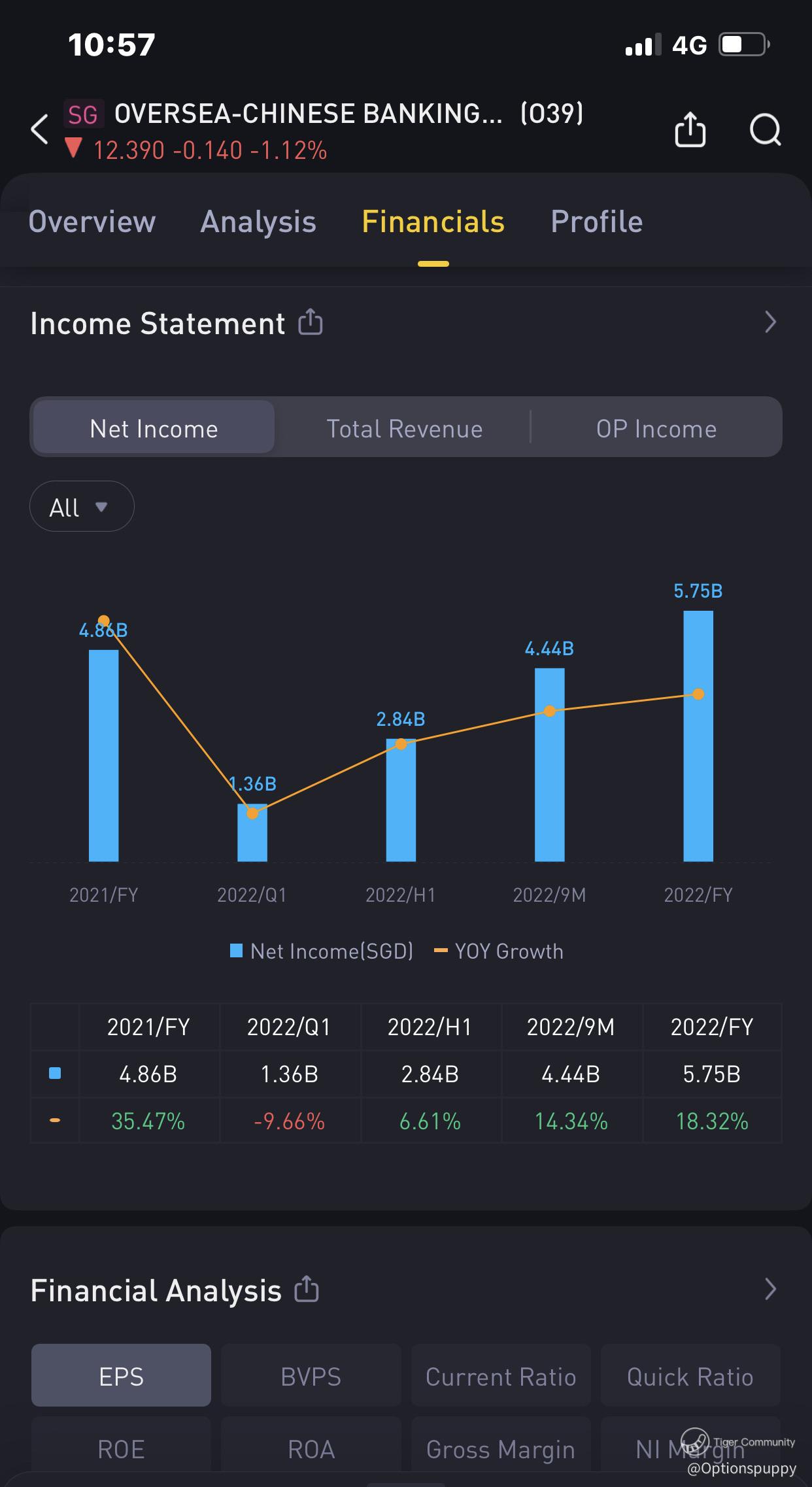Tap the 2022/FY bar in chart
The image size is (812, 1487).
coord(698,736)
